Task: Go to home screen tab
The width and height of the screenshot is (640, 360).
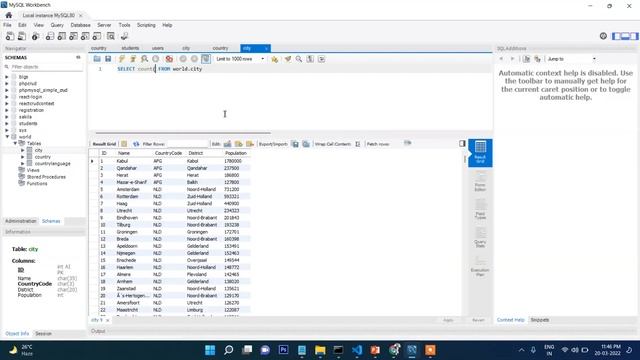Action: pos(9,15)
